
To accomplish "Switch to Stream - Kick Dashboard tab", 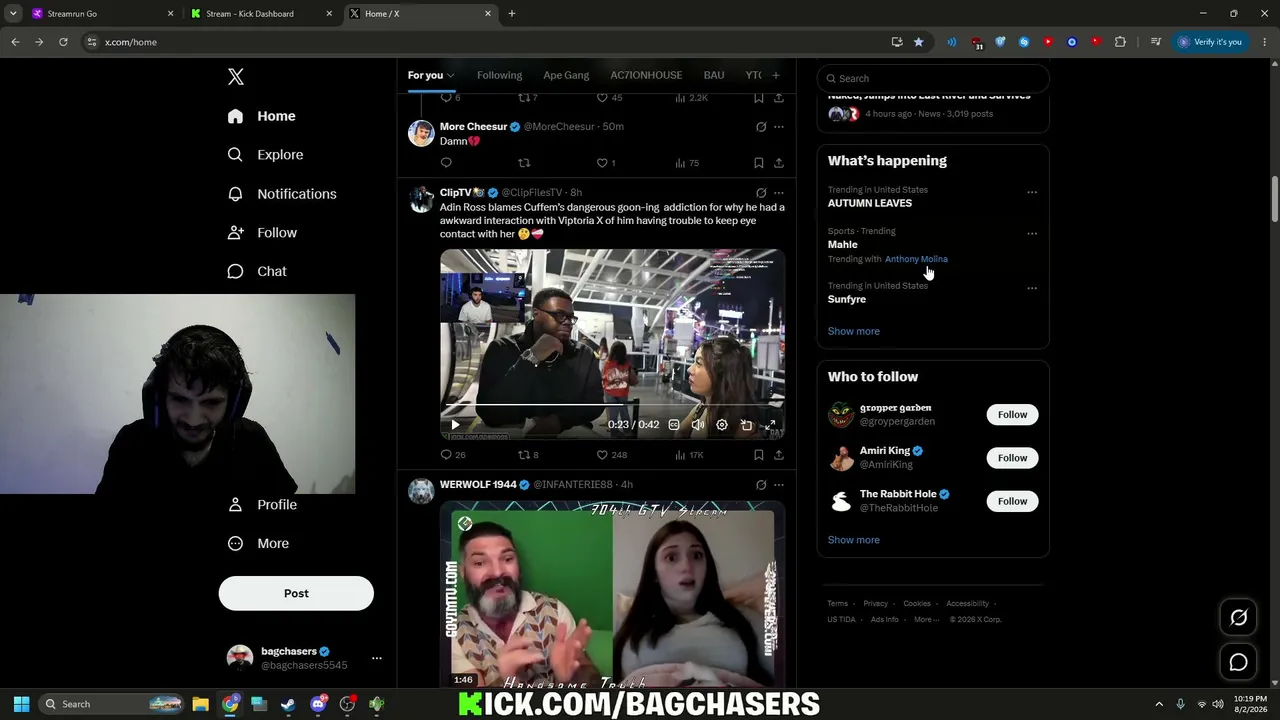I will coord(260,14).
